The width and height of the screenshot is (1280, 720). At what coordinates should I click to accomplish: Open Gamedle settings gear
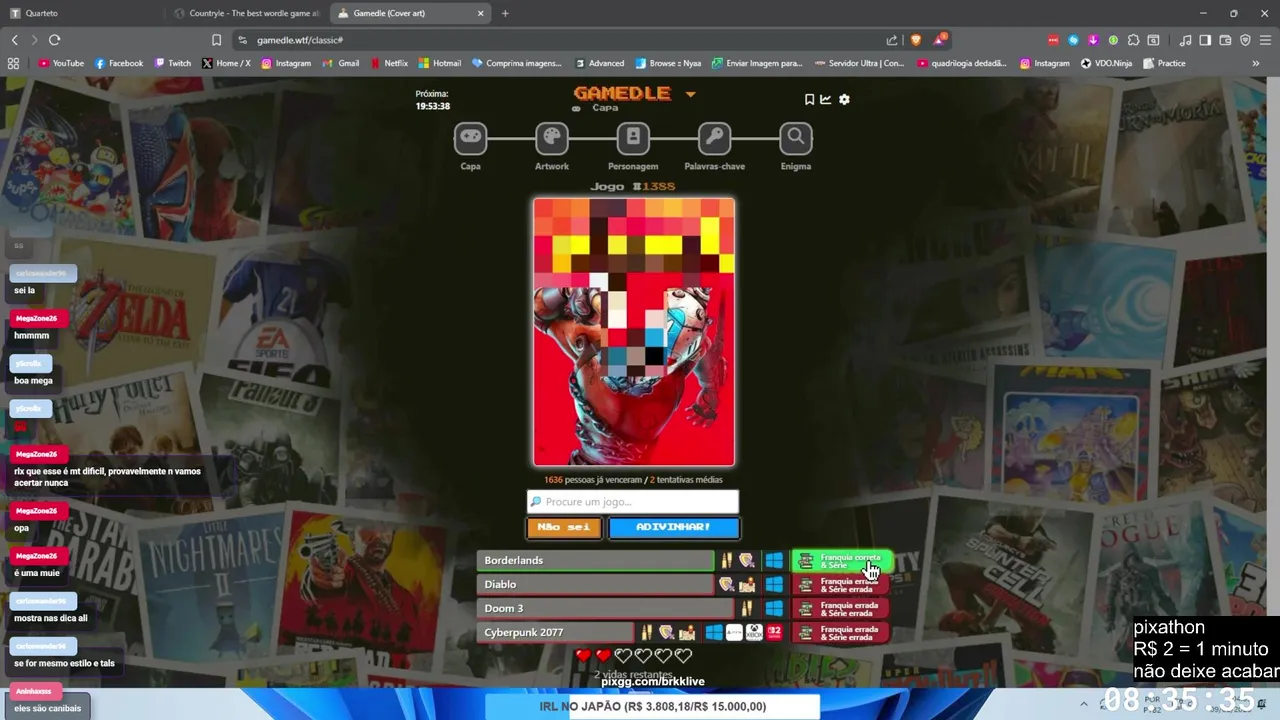pyautogui.click(x=844, y=99)
